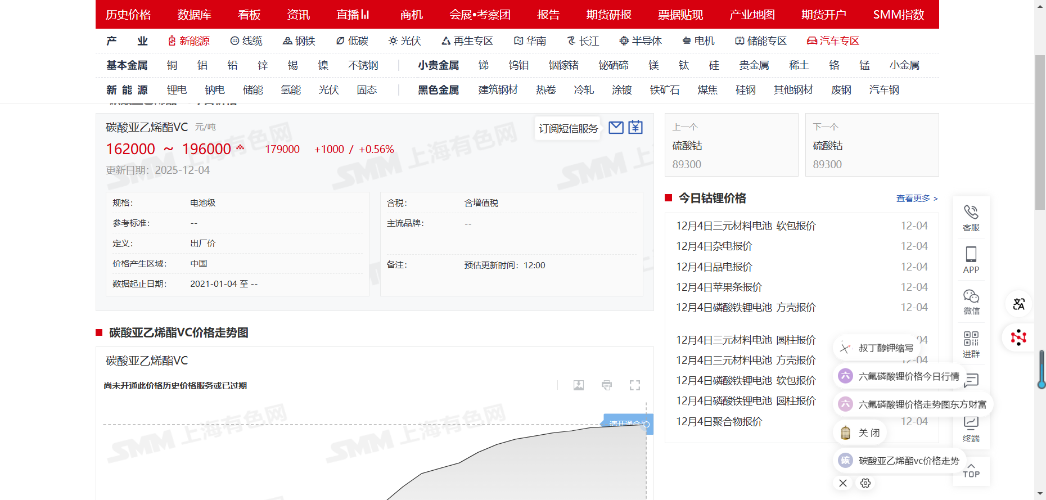Screen dimensions: 1046x500
Task: Select 氢能 under 新能源 row
Action: click(x=291, y=90)
